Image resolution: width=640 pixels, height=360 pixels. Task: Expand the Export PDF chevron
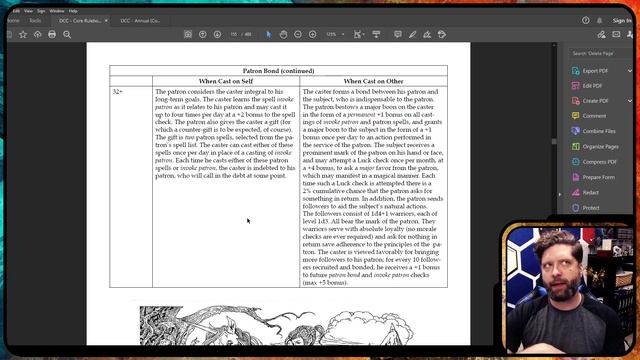pos(630,71)
